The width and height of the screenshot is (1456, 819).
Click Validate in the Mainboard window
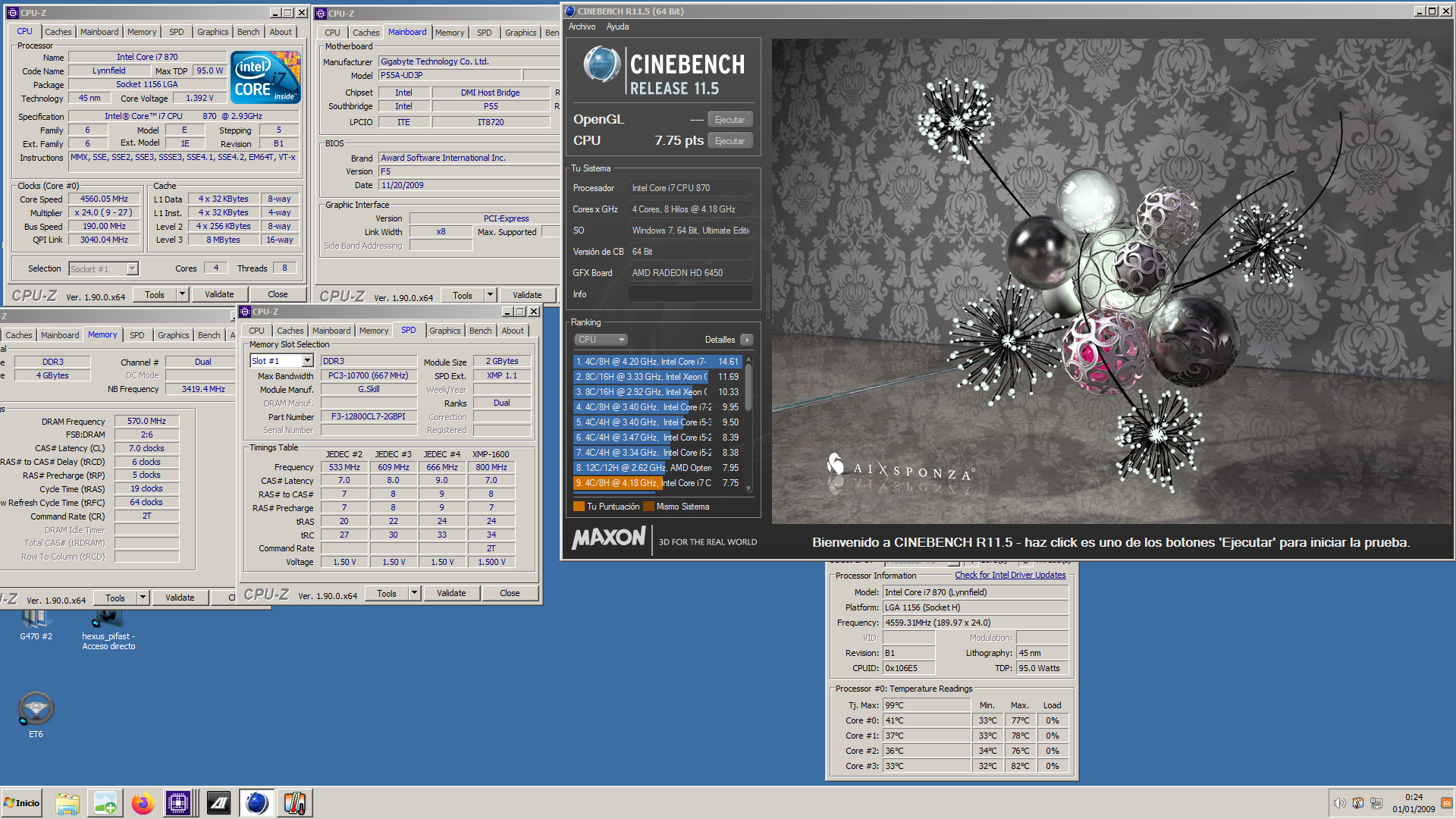pyautogui.click(x=527, y=295)
